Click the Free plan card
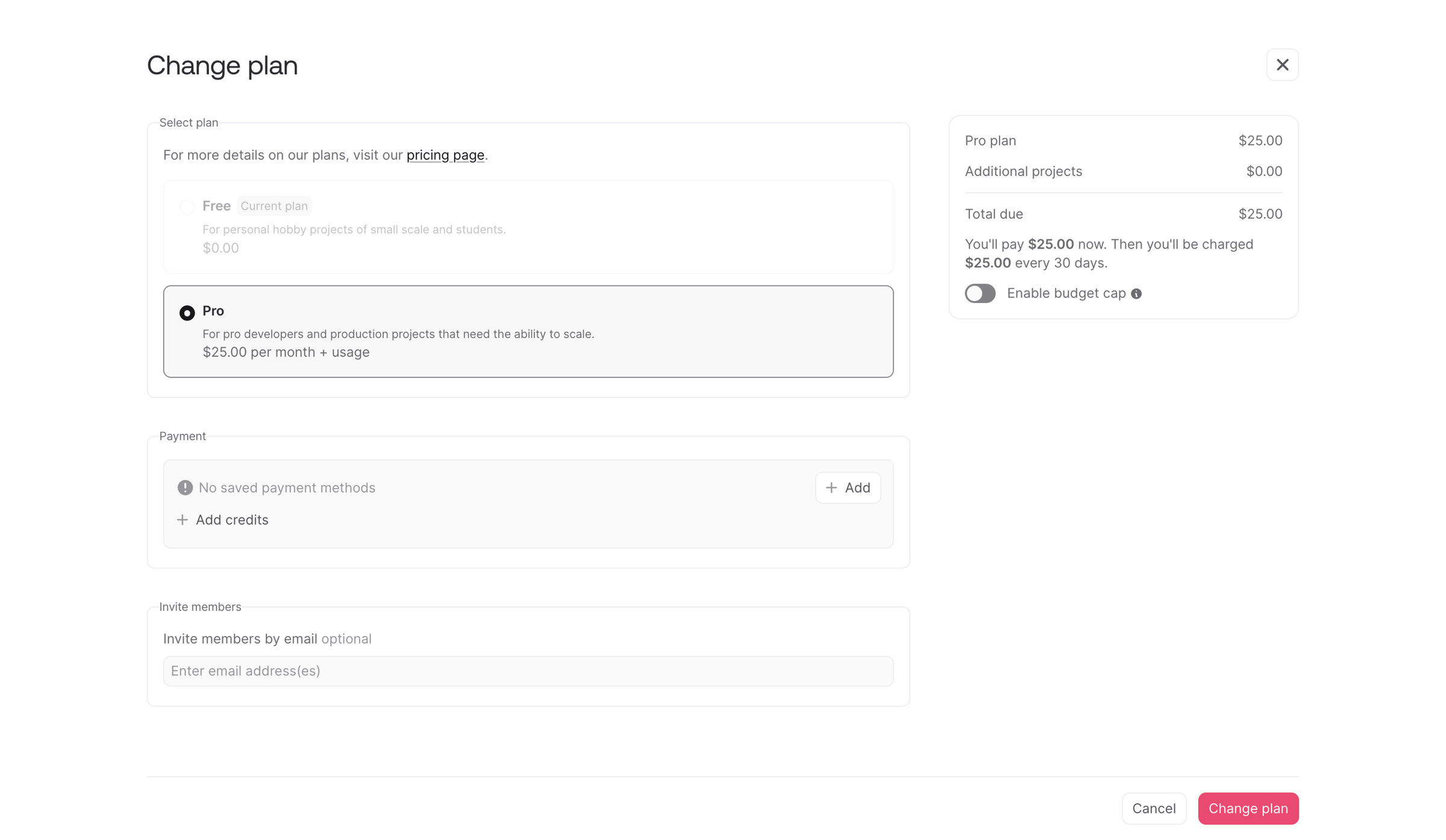The width and height of the screenshot is (1446, 840). [528, 226]
